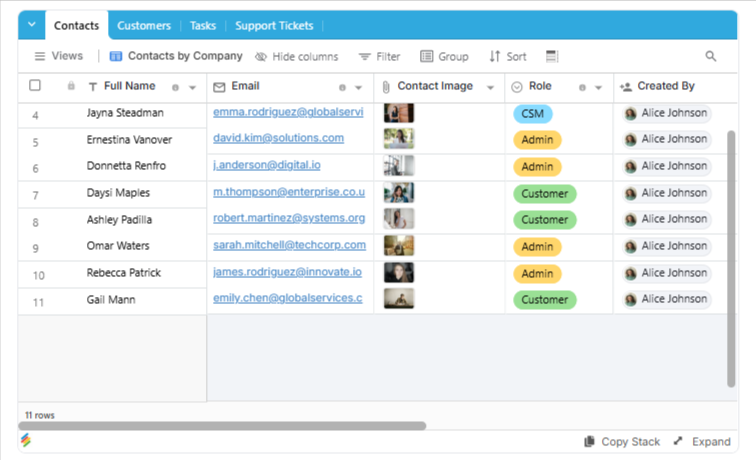The width and height of the screenshot is (756, 460).
Task: Click the Admin role tag for Ernestina Vanover
Action: 537,140
